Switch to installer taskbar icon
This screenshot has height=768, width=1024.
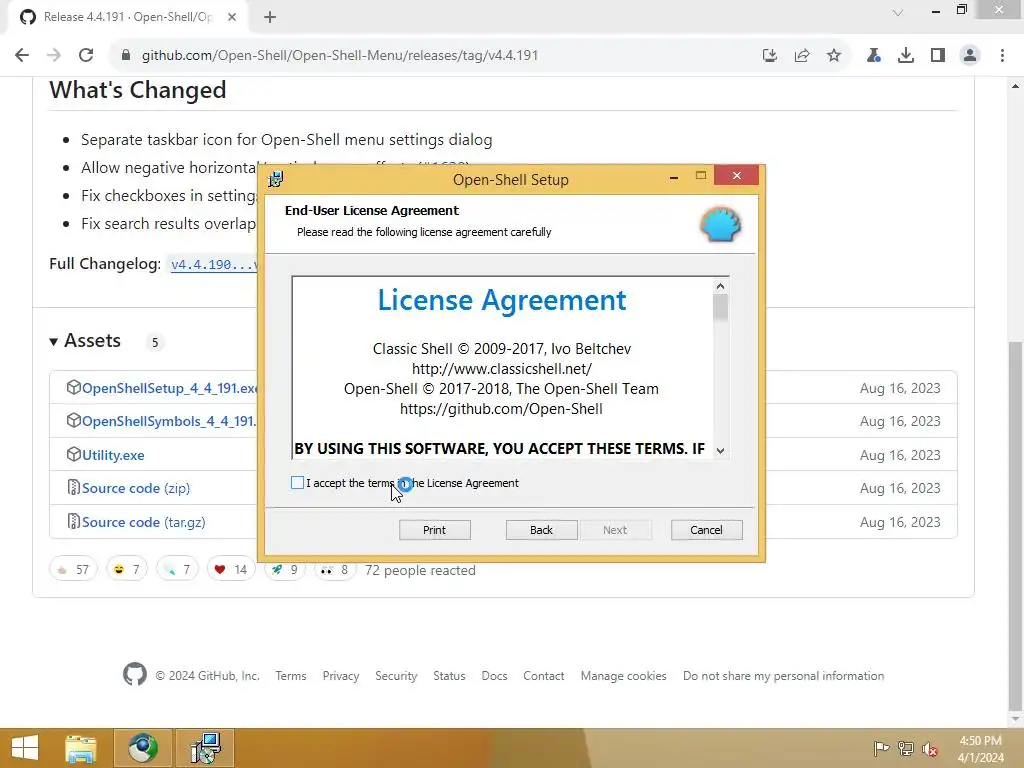pos(206,748)
